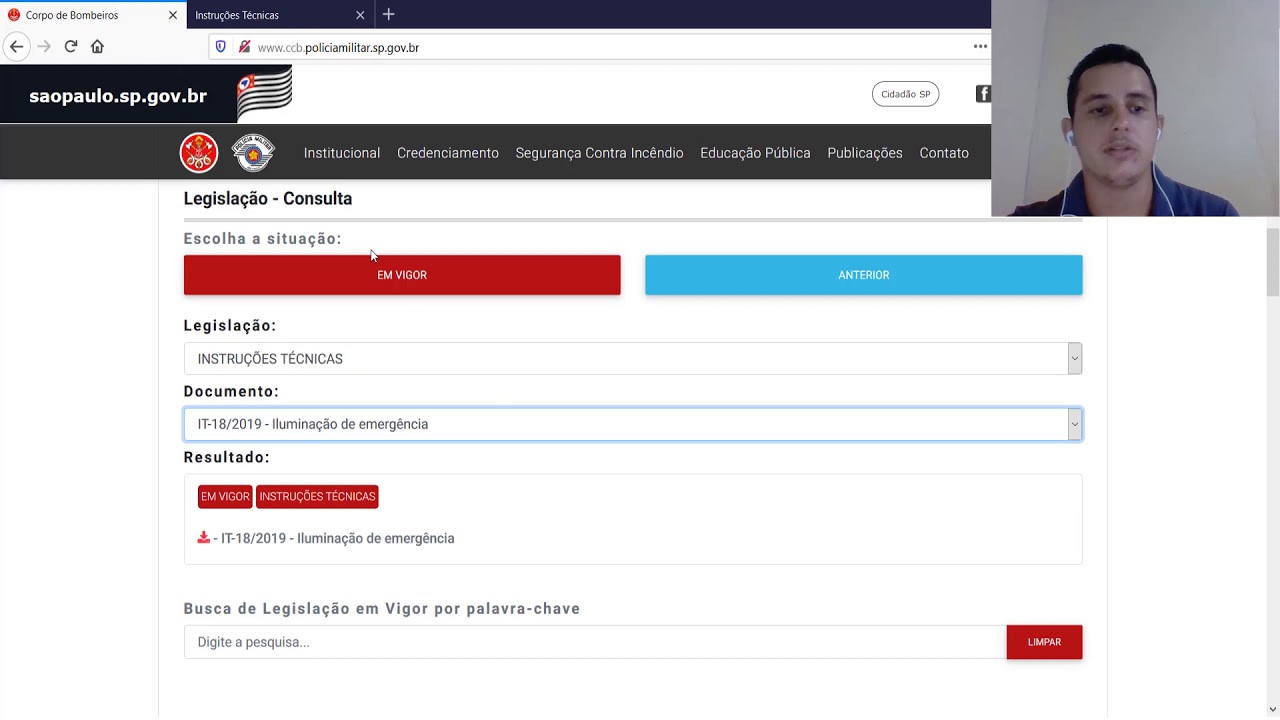This screenshot has height=720, width=1280.
Task: Go back with the browser back arrow
Action: pos(16,46)
